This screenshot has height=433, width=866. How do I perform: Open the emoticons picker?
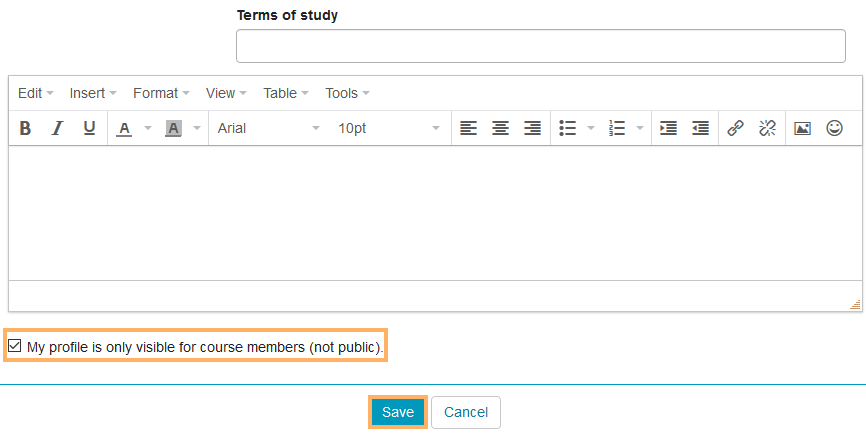tap(834, 128)
